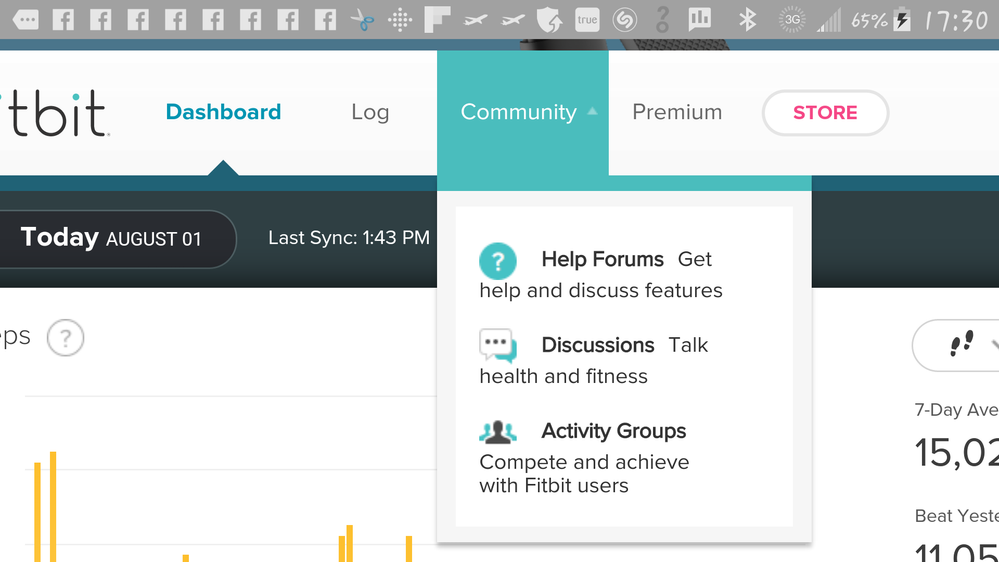Tap the Flipboard notification icon
Viewport: 999px width, 562px height.
click(x=437, y=20)
